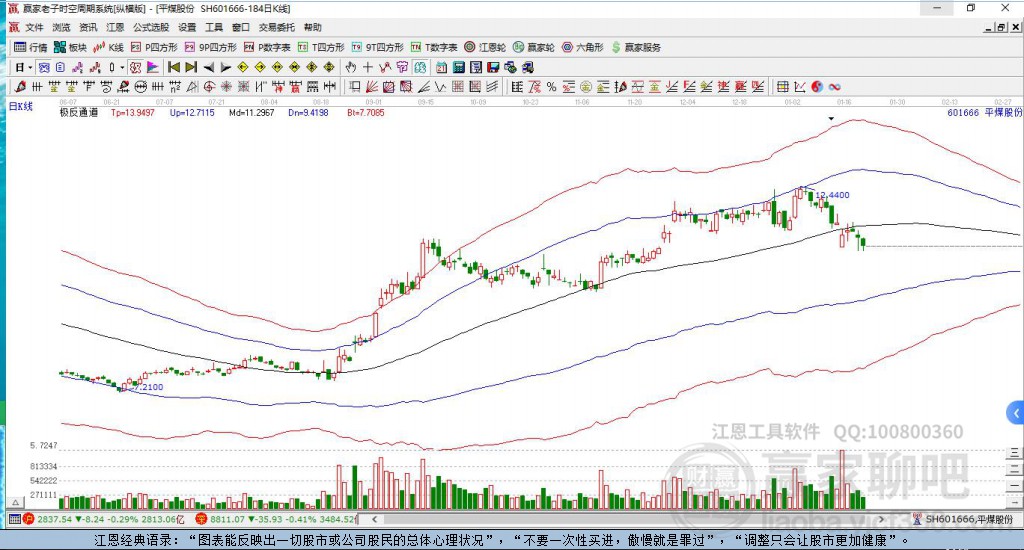Open the 设置 menu
1024x550 pixels.
(x=187, y=27)
